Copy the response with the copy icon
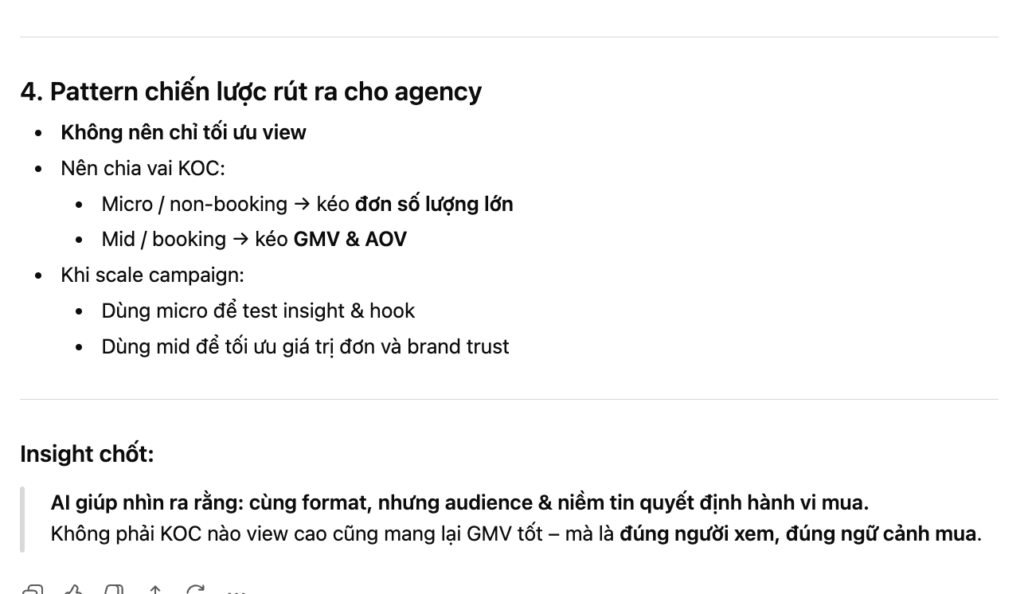Image resolution: width=1024 pixels, height=594 pixels. (31, 589)
